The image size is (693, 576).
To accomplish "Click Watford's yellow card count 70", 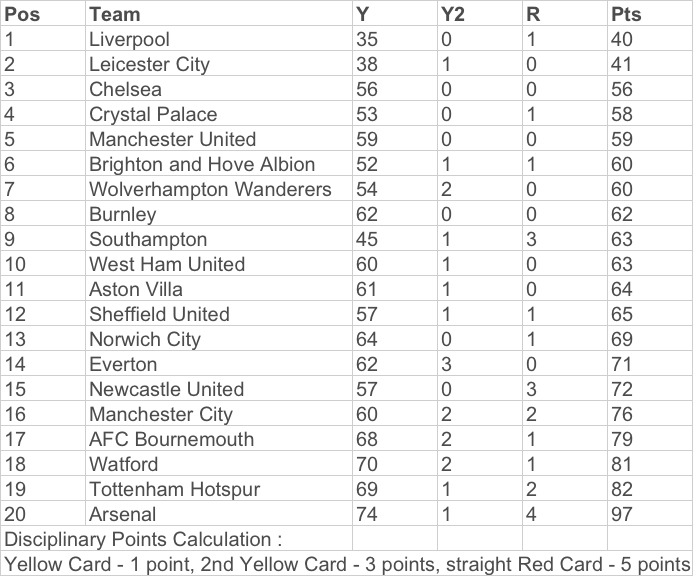I will coord(395,463).
